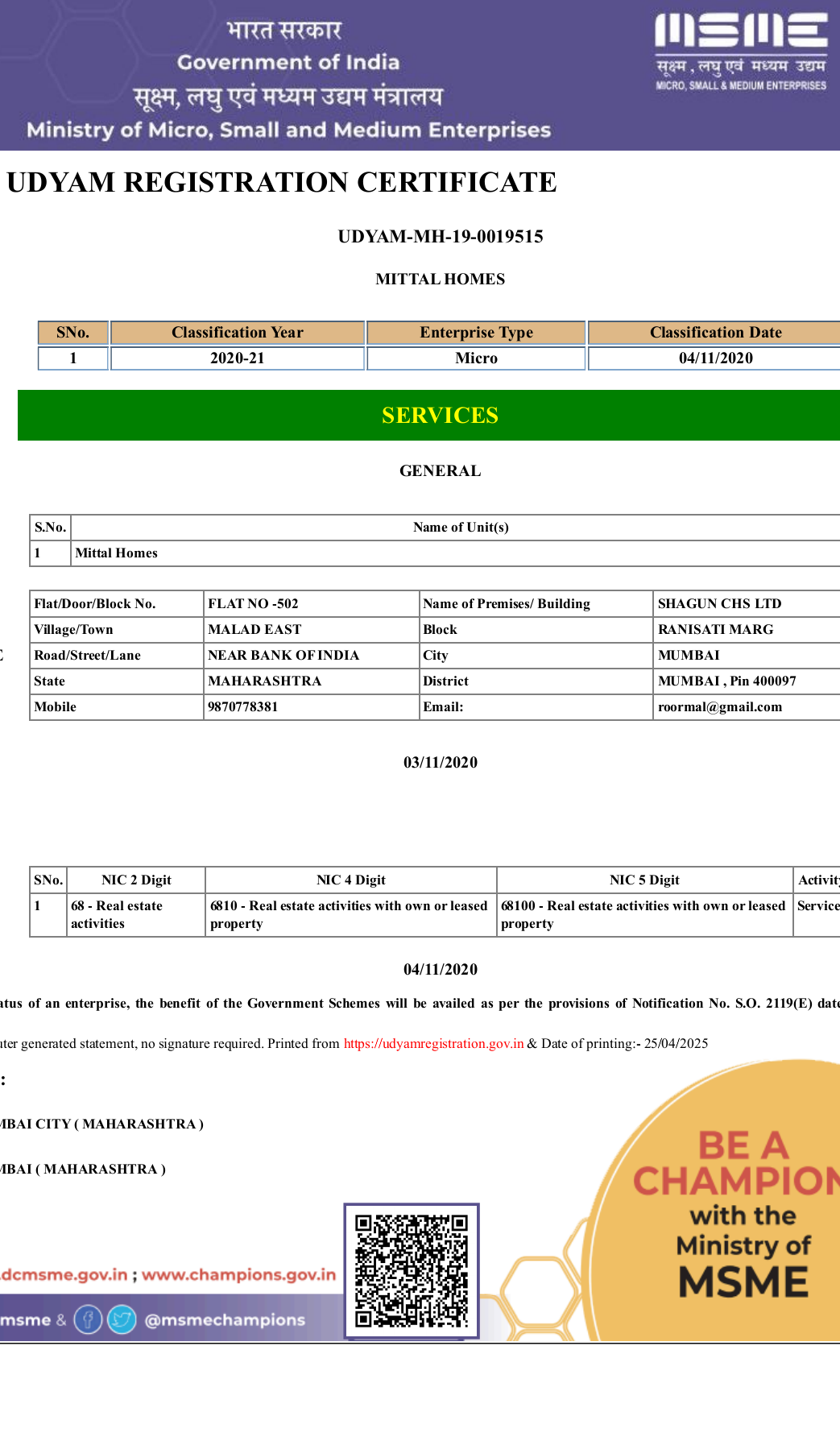Click the dcmsme.gov.in link

64,1274
